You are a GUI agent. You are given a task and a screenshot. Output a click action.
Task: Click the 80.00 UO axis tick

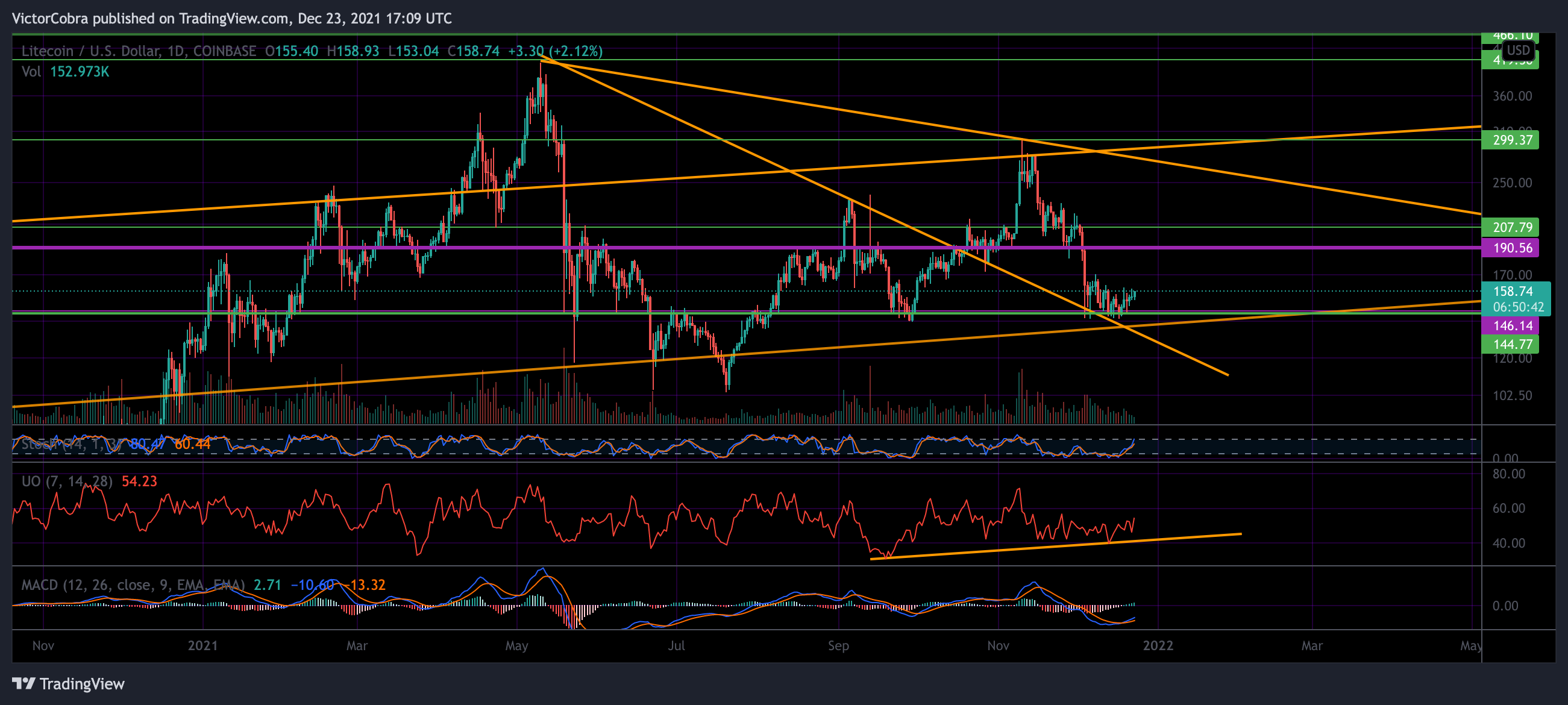point(1508,474)
